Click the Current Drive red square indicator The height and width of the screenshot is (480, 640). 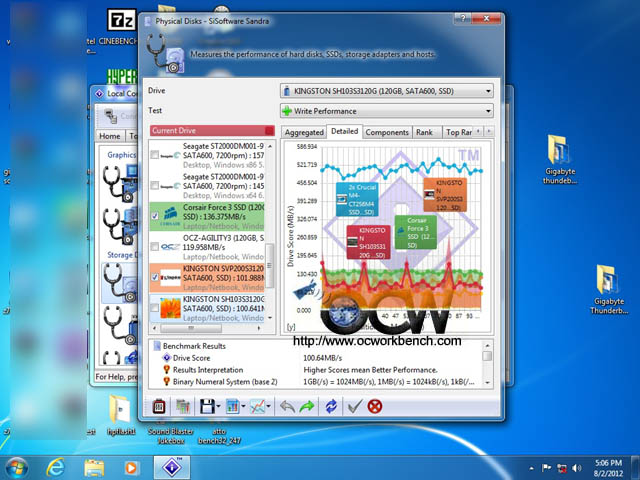(269, 131)
